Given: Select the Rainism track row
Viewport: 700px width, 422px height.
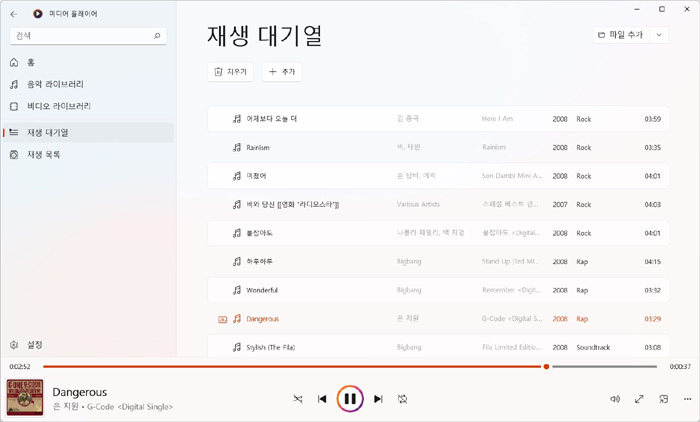Looking at the screenshot, I should [438, 147].
